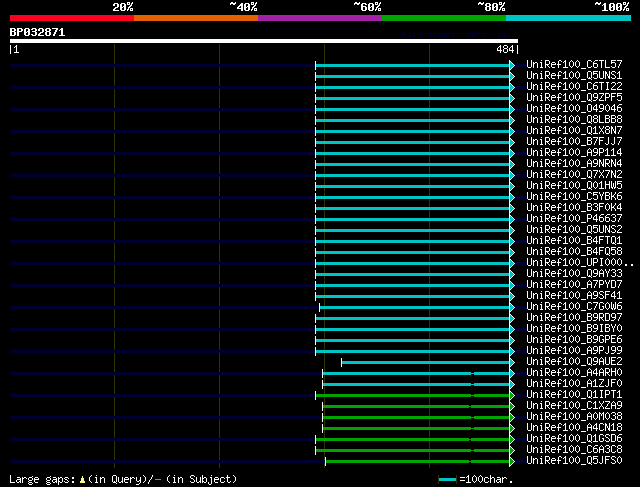The image size is (640, 487).
Task: Click the UniRef100_C1XZA9 label
Action: point(574,406)
